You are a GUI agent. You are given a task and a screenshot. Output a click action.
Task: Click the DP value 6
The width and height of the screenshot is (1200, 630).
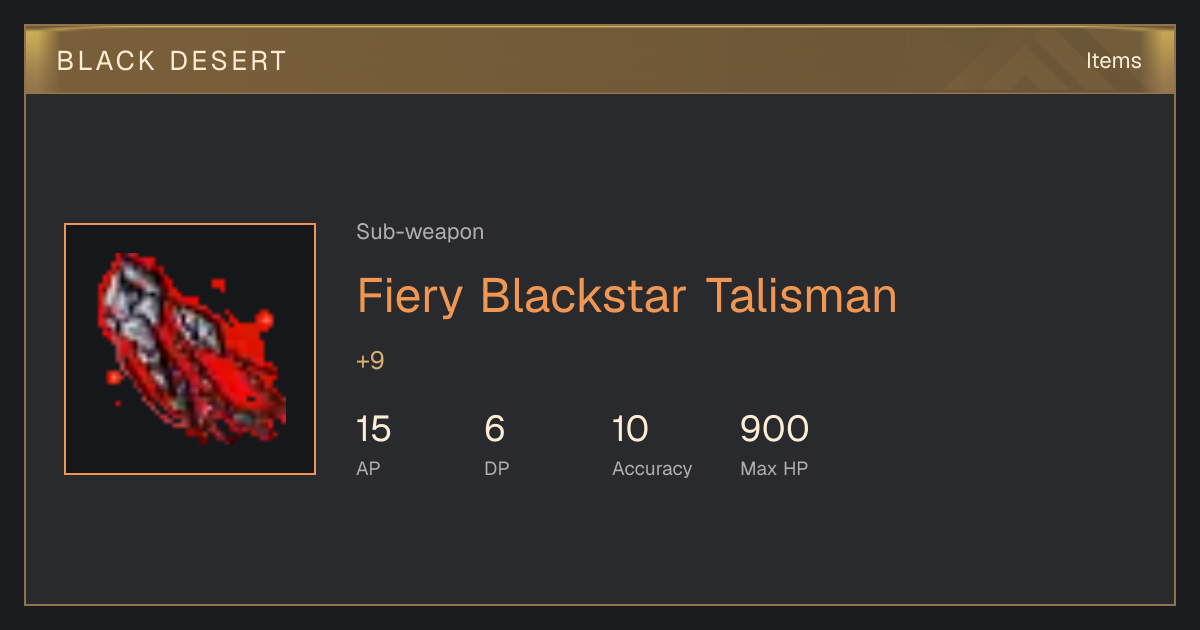(x=494, y=430)
